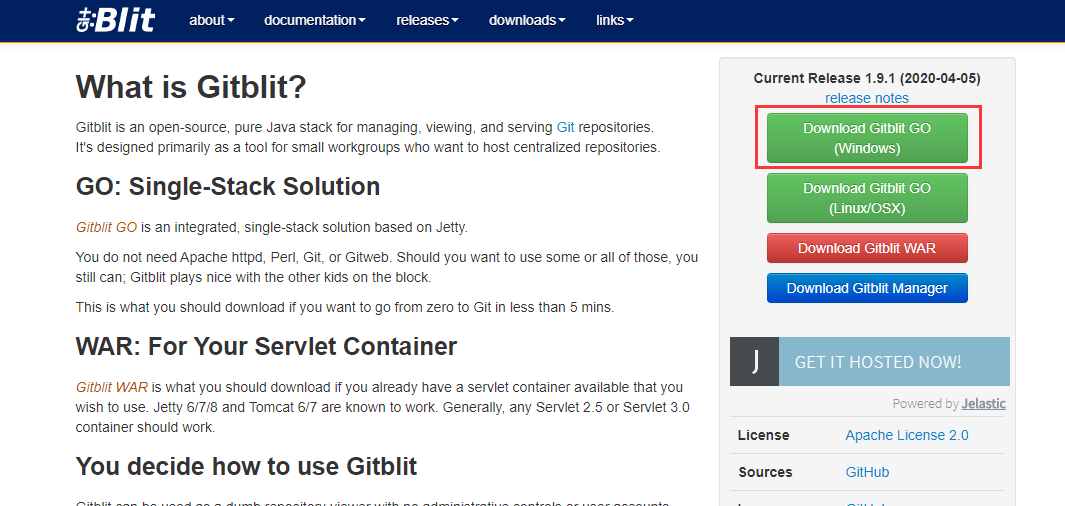Click the GET IT HOSTED NOW banner

click(x=870, y=361)
